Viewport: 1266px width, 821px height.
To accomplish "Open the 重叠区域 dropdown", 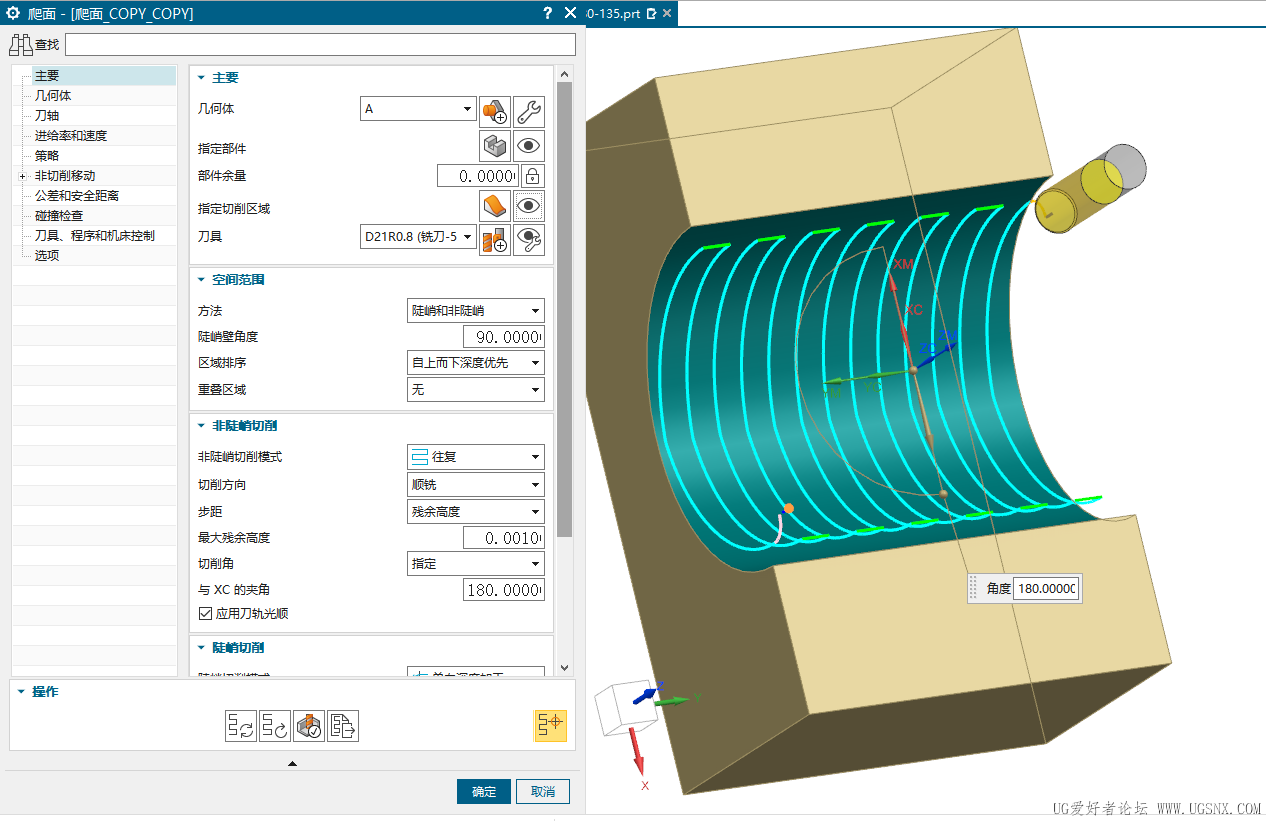I will click(x=476, y=389).
